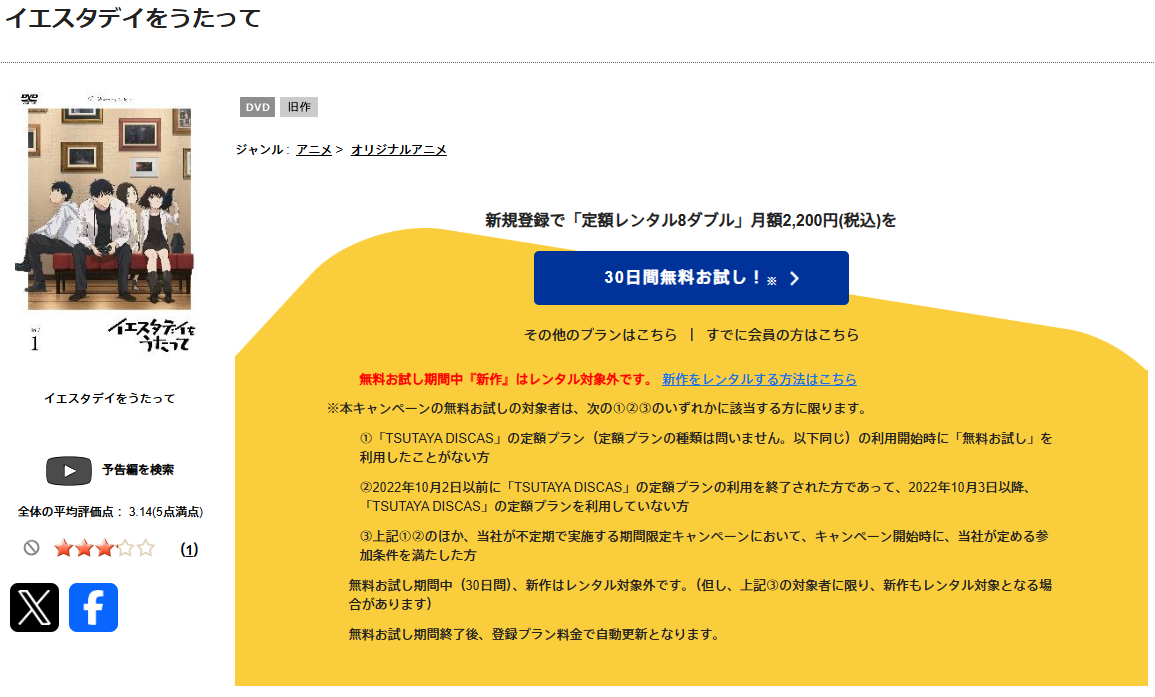This screenshot has height=697, width=1155.
Task: Click the 旧作 tag badge
Action: click(298, 107)
